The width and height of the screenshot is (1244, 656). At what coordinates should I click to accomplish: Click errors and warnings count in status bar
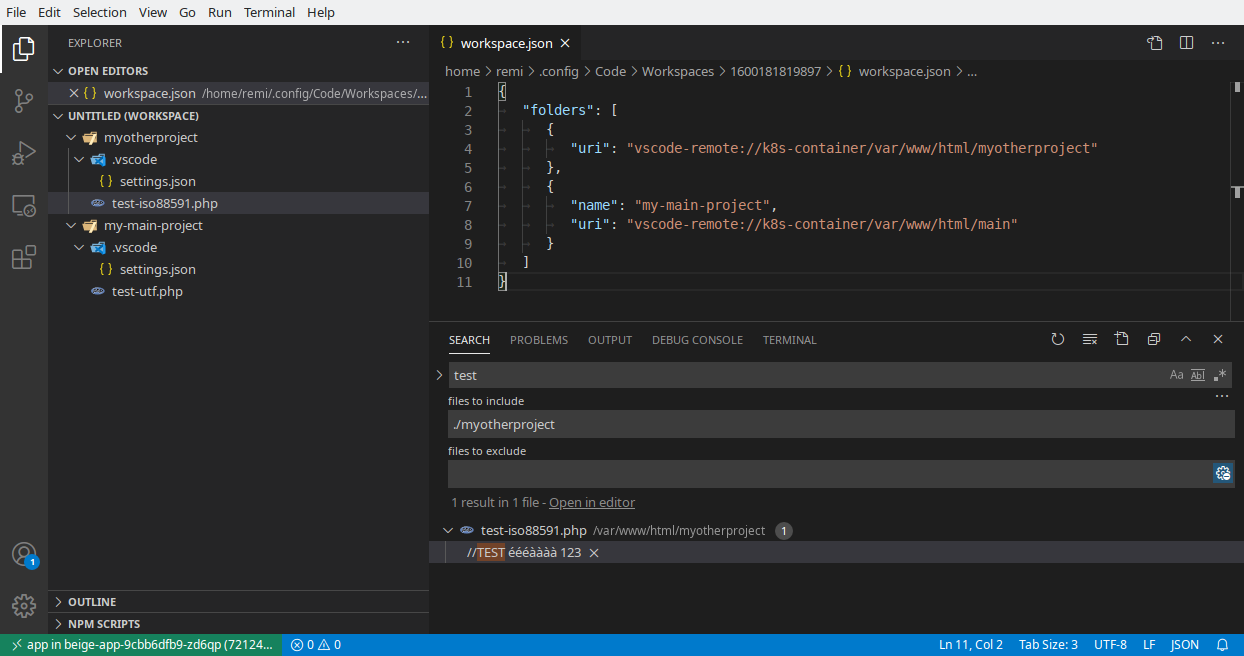[316, 645]
